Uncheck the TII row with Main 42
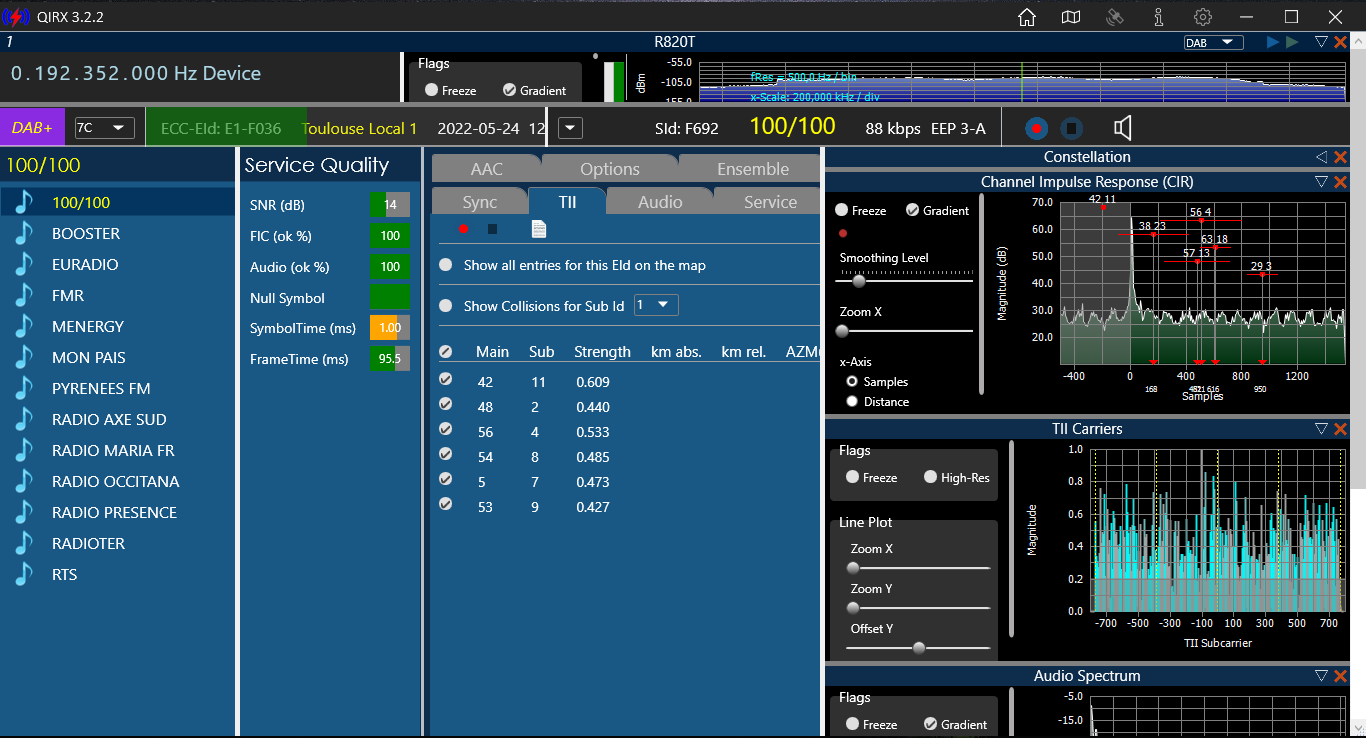The image size is (1366, 738). pyautogui.click(x=446, y=380)
